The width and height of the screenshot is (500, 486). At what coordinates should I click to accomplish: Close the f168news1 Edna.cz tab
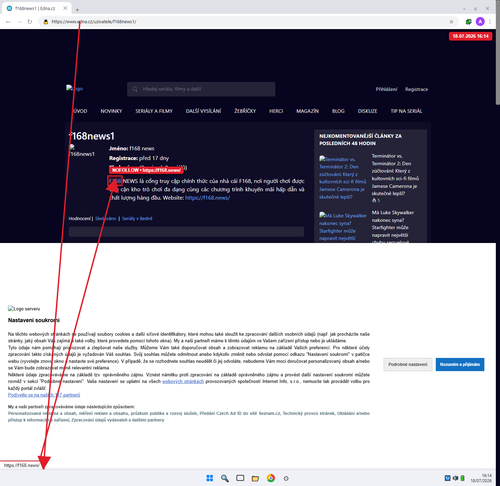coord(65,8)
